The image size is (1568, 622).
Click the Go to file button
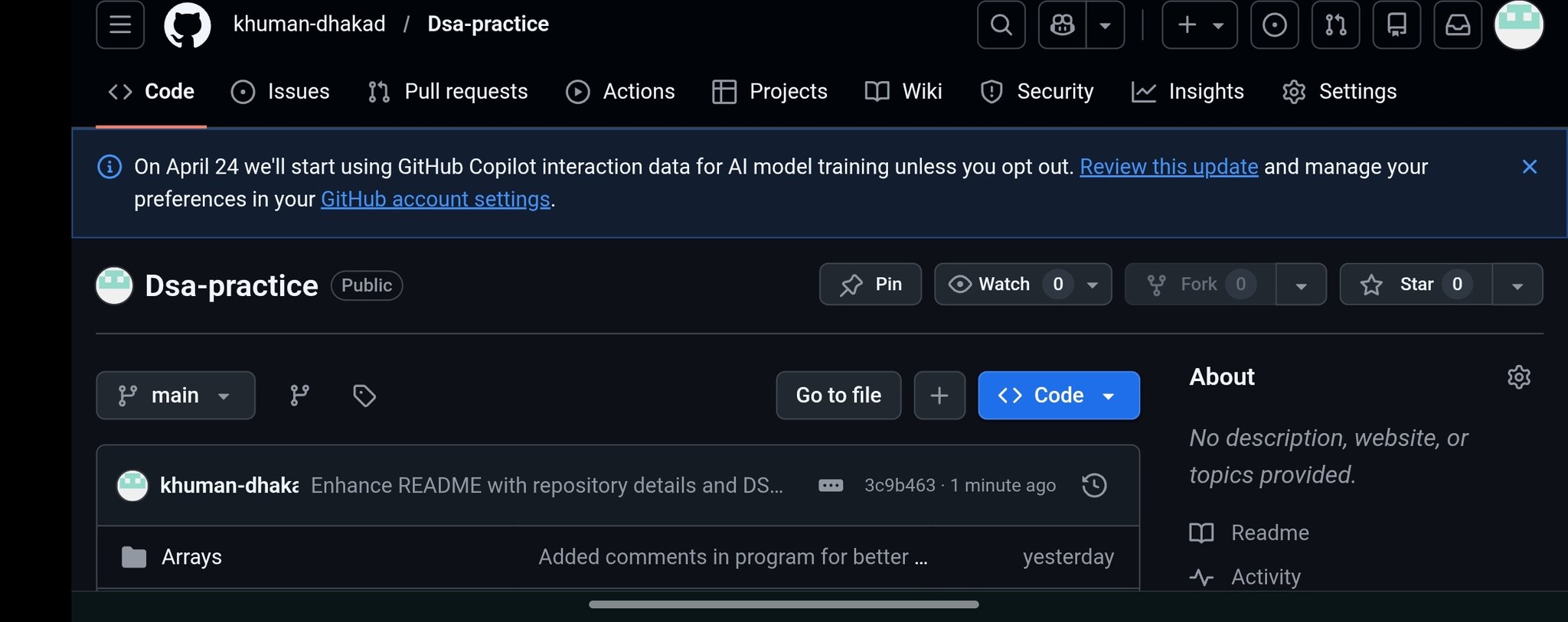(x=838, y=395)
